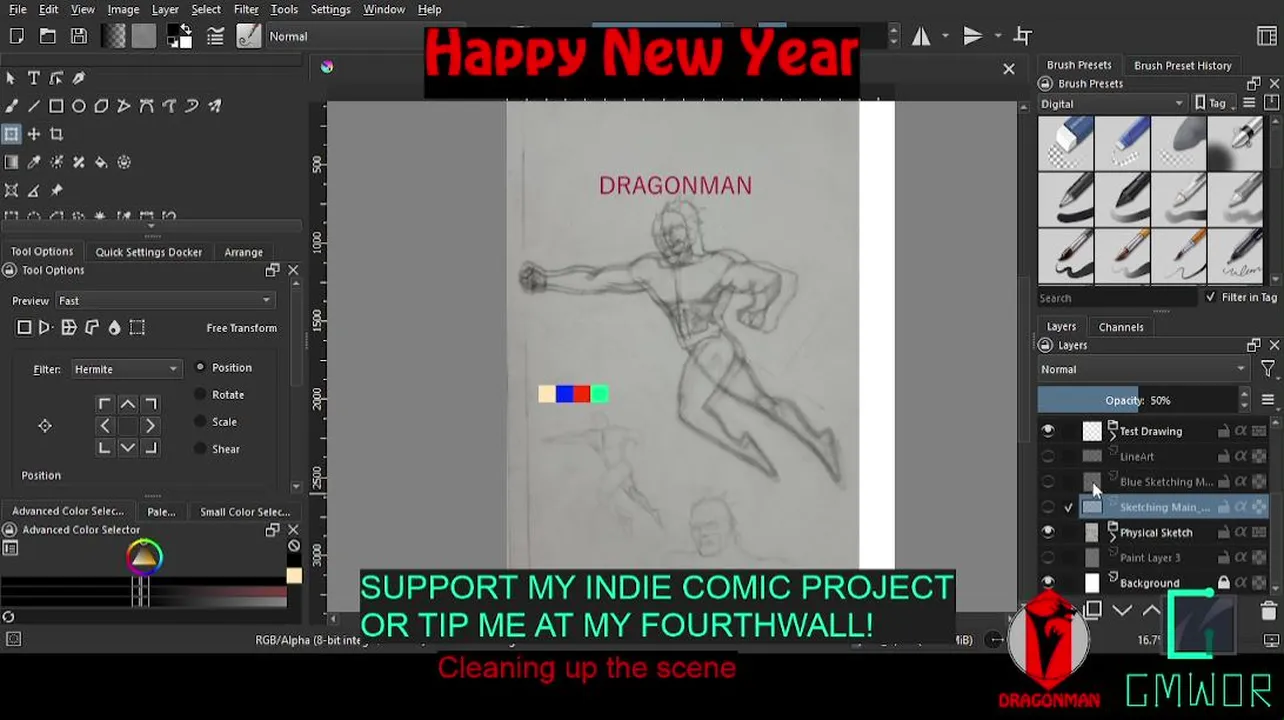This screenshot has width=1284, height=720.
Task: Open the pattern fill chooser
Action: click(x=144, y=36)
